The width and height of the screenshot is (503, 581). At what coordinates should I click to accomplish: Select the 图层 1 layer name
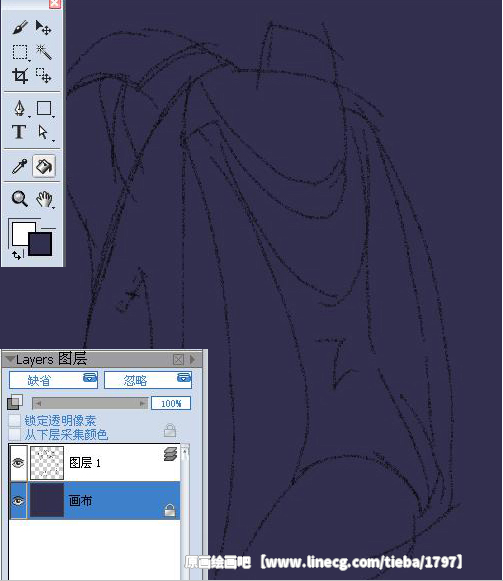(85, 462)
